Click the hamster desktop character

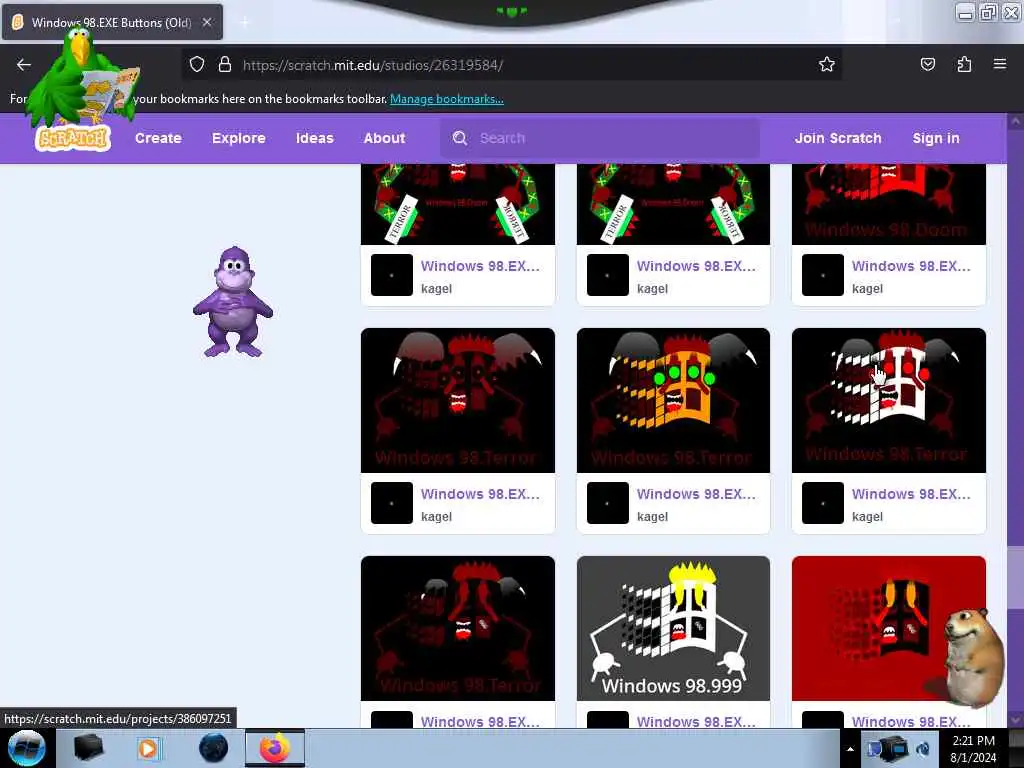click(975, 657)
